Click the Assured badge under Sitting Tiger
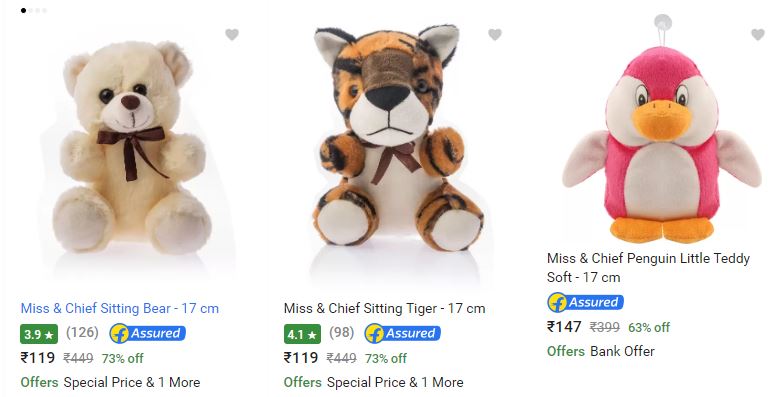Image resolution: width=781 pixels, height=397 pixels. (x=402, y=333)
